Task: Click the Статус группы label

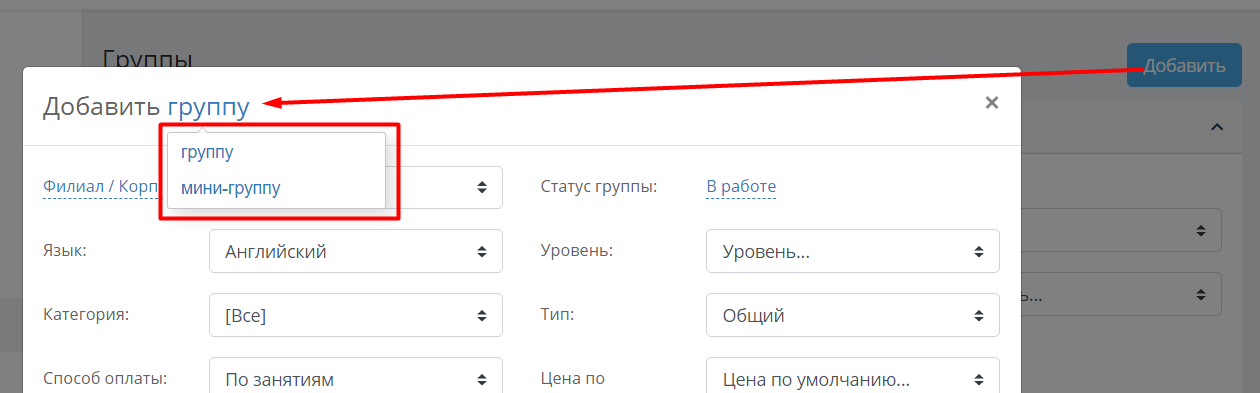Action: tap(598, 186)
